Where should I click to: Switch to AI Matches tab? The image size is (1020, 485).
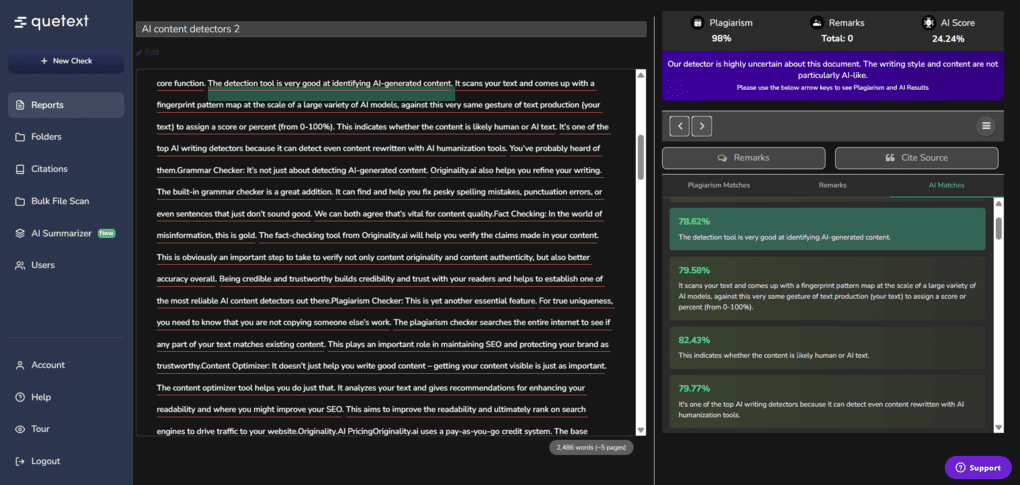coord(946,185)
